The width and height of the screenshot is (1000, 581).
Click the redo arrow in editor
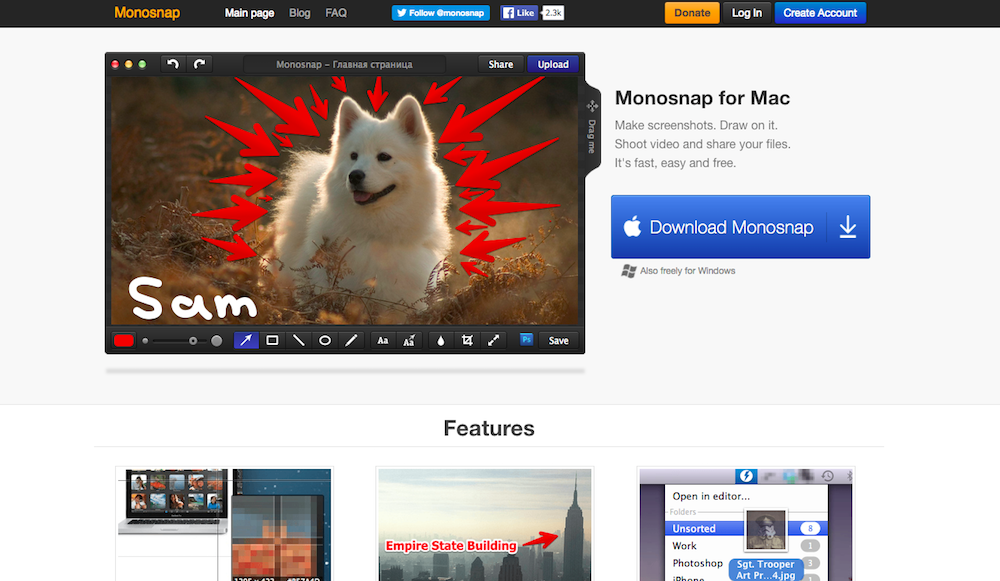(200, 64)
